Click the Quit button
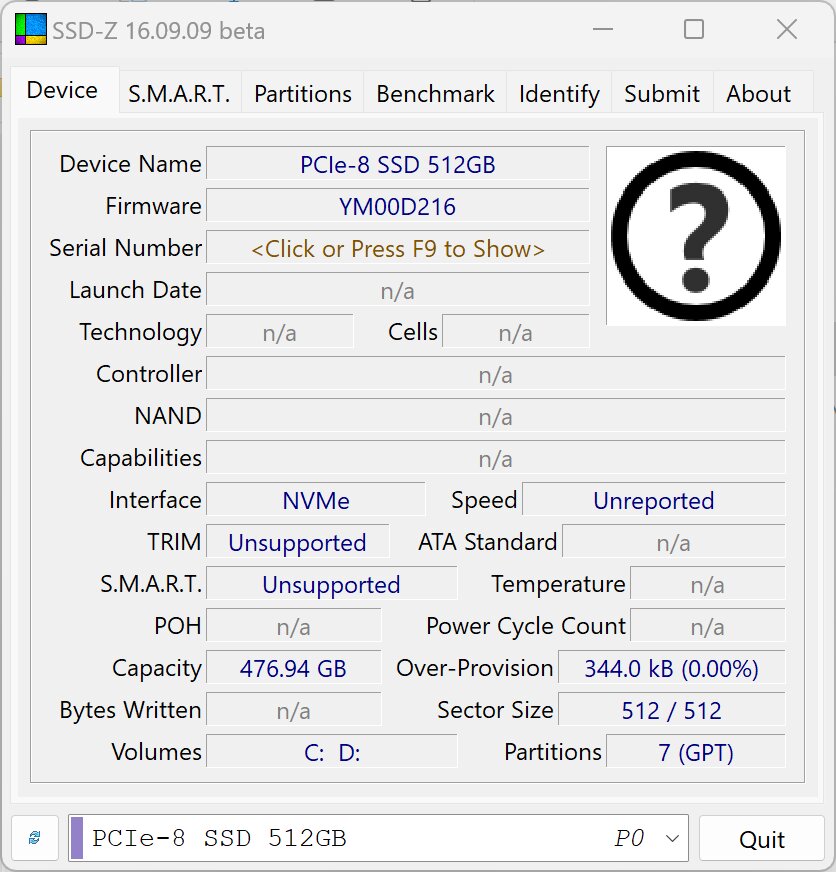 click(761, 838)
